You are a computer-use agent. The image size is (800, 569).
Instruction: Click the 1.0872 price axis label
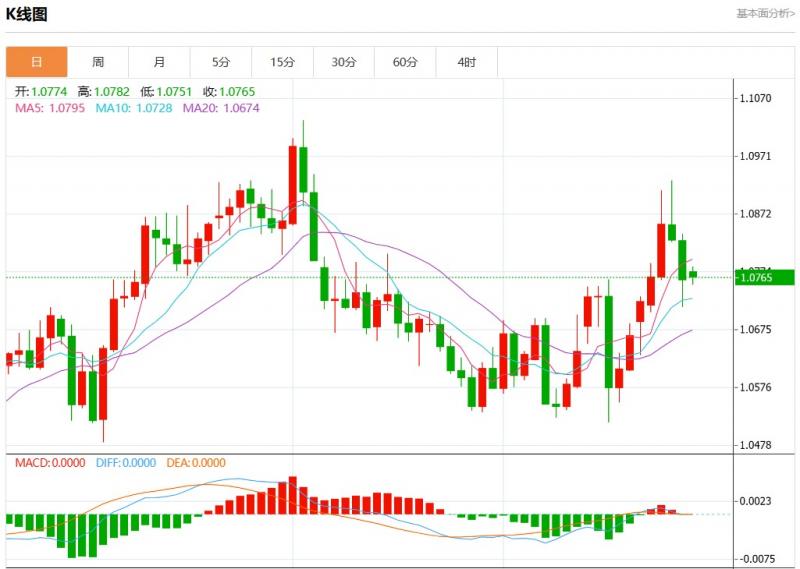point(756,214)
